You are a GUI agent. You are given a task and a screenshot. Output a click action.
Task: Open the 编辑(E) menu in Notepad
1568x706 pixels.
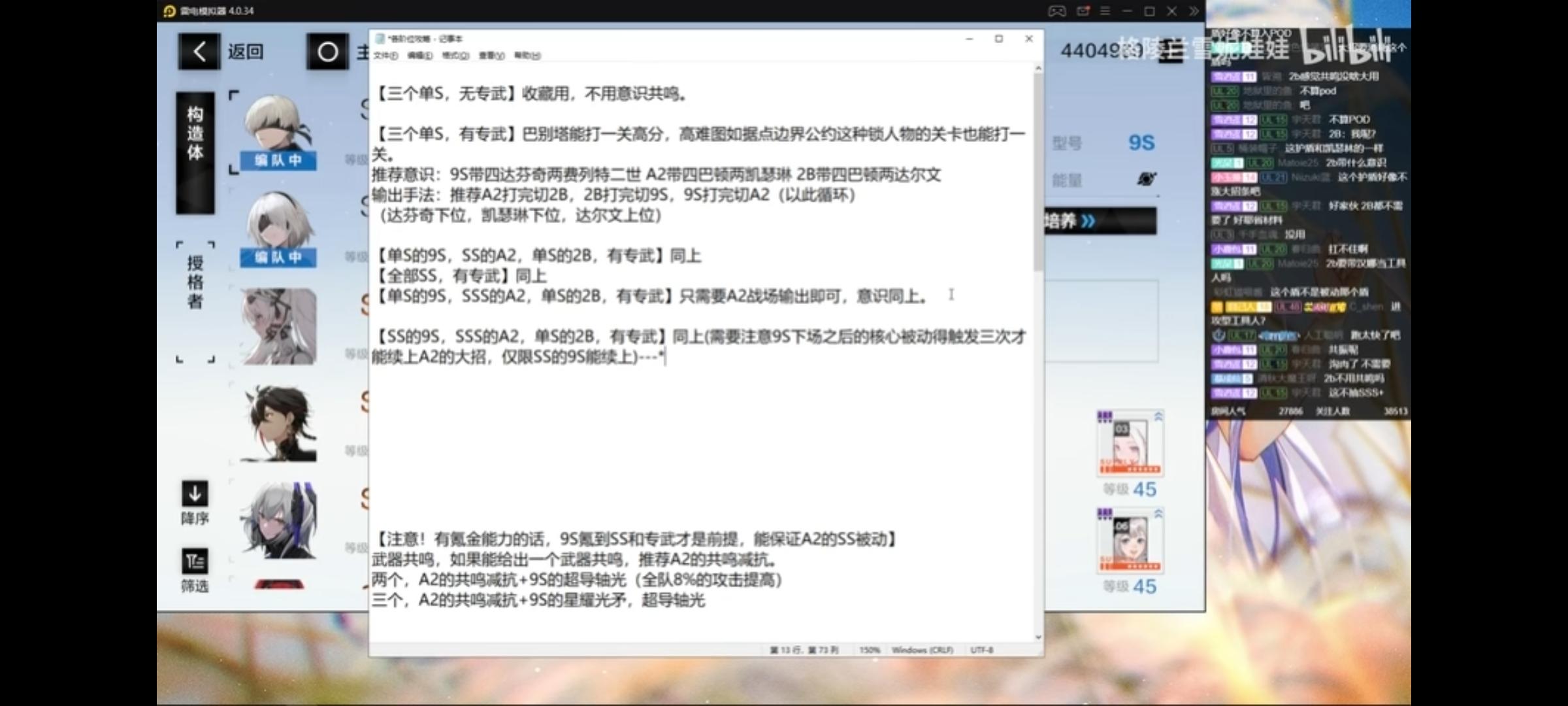tap(419, 56)
